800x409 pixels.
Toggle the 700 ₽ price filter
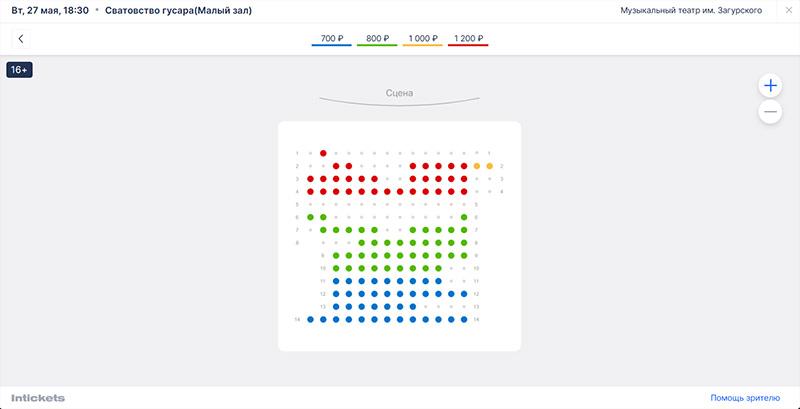(331, 39)
